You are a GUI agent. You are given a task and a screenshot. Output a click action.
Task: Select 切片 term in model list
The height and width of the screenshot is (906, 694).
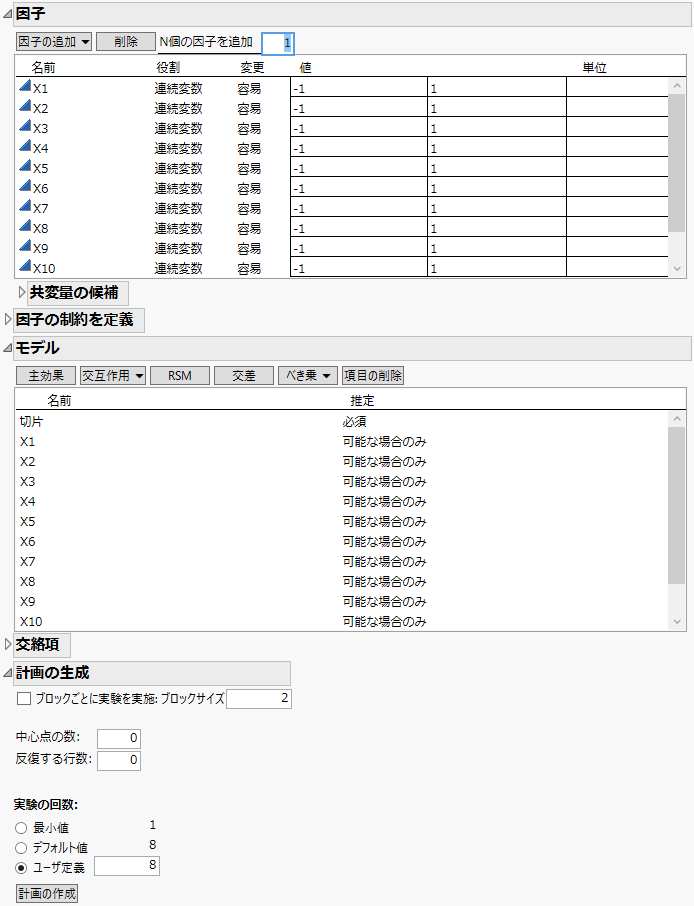tap(31, 422)
